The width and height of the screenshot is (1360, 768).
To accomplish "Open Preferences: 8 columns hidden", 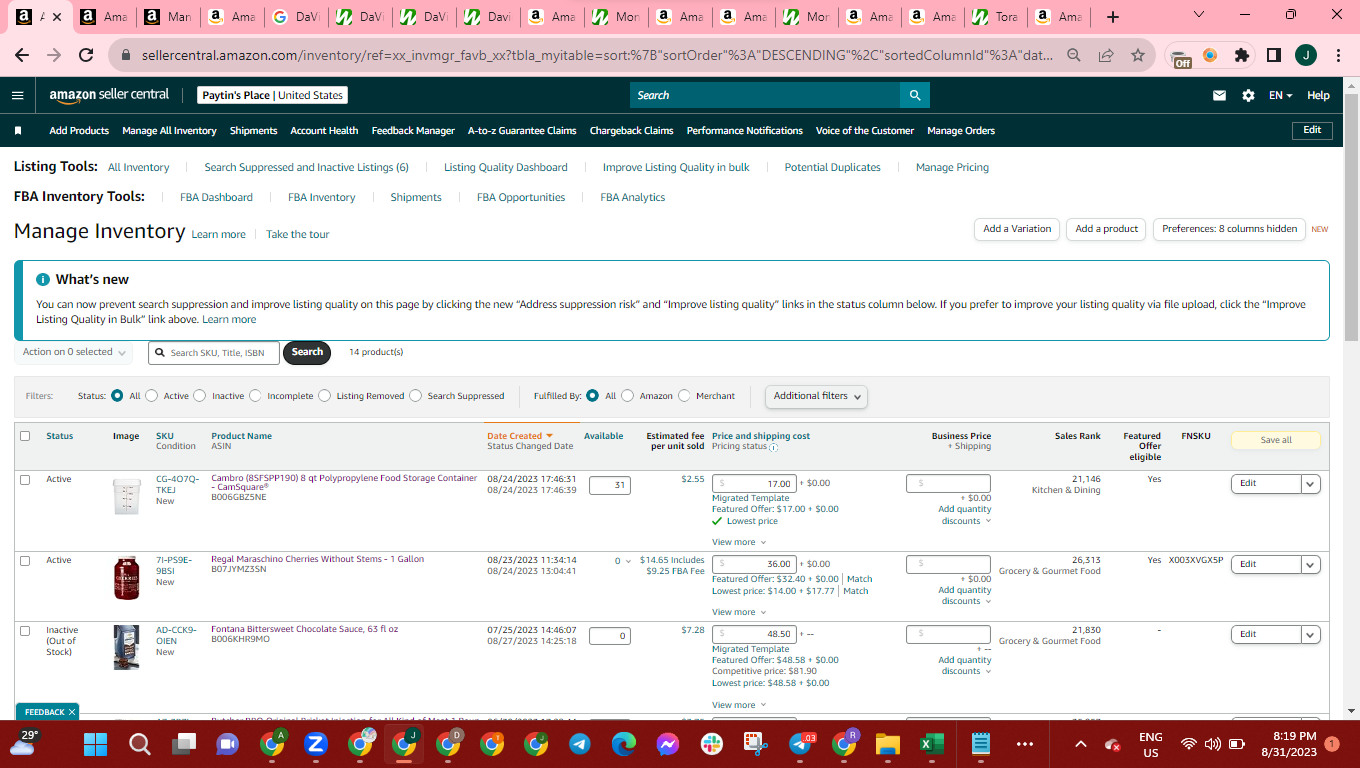I will click(1229, 229).
